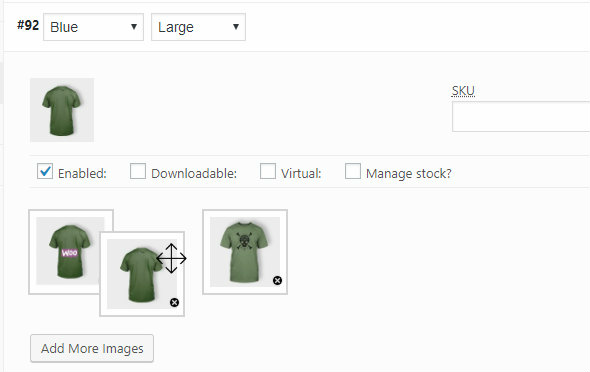This screenshot has width=590, height=372.
Task: Enable the Manage stock checkbox
Action: [x=353, y=171]
